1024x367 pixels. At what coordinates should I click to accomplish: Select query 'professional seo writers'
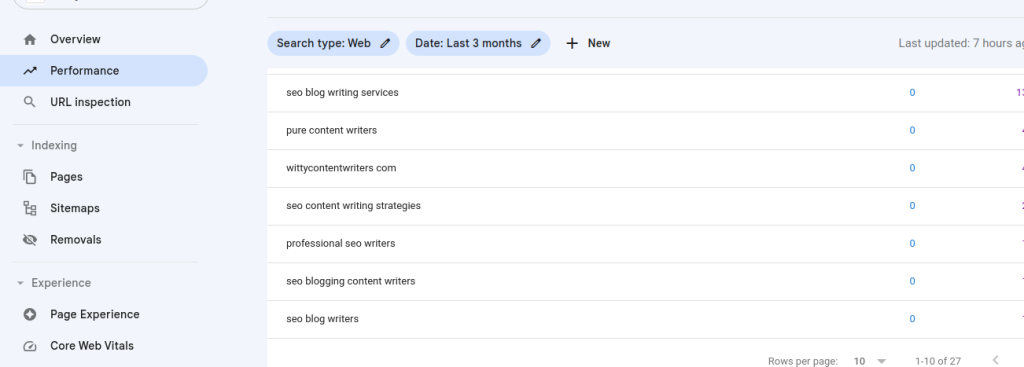click(x=341, y=244)
